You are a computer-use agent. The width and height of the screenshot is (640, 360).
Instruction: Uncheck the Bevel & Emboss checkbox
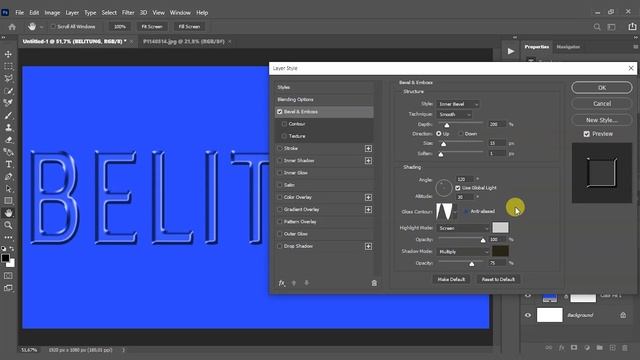pyautogui.click(x=280, y=111)
